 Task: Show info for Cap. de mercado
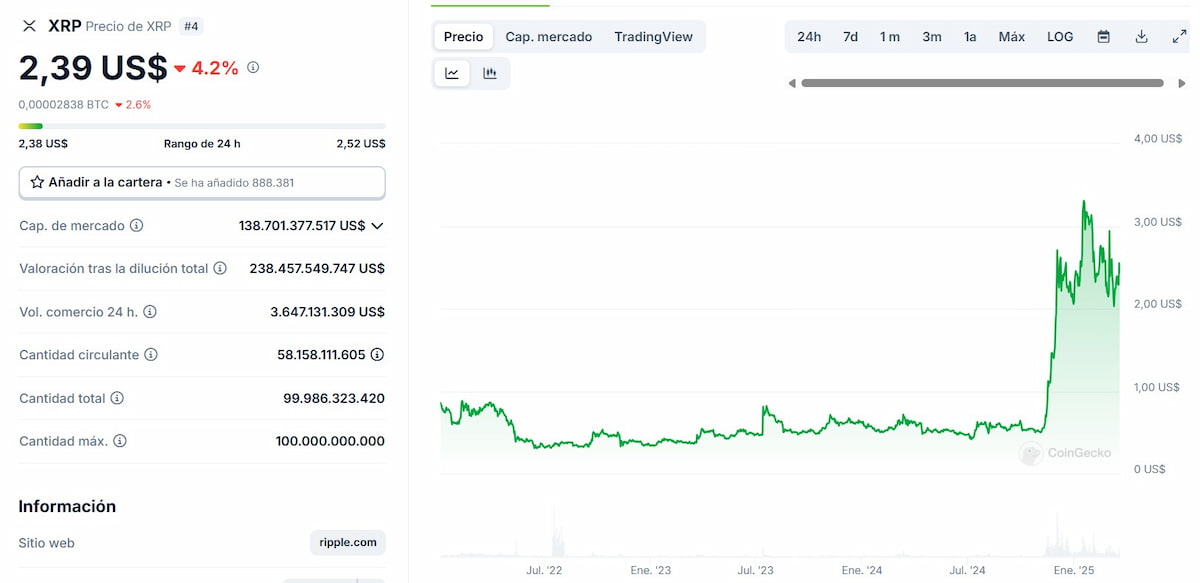(x=137, y=226)
